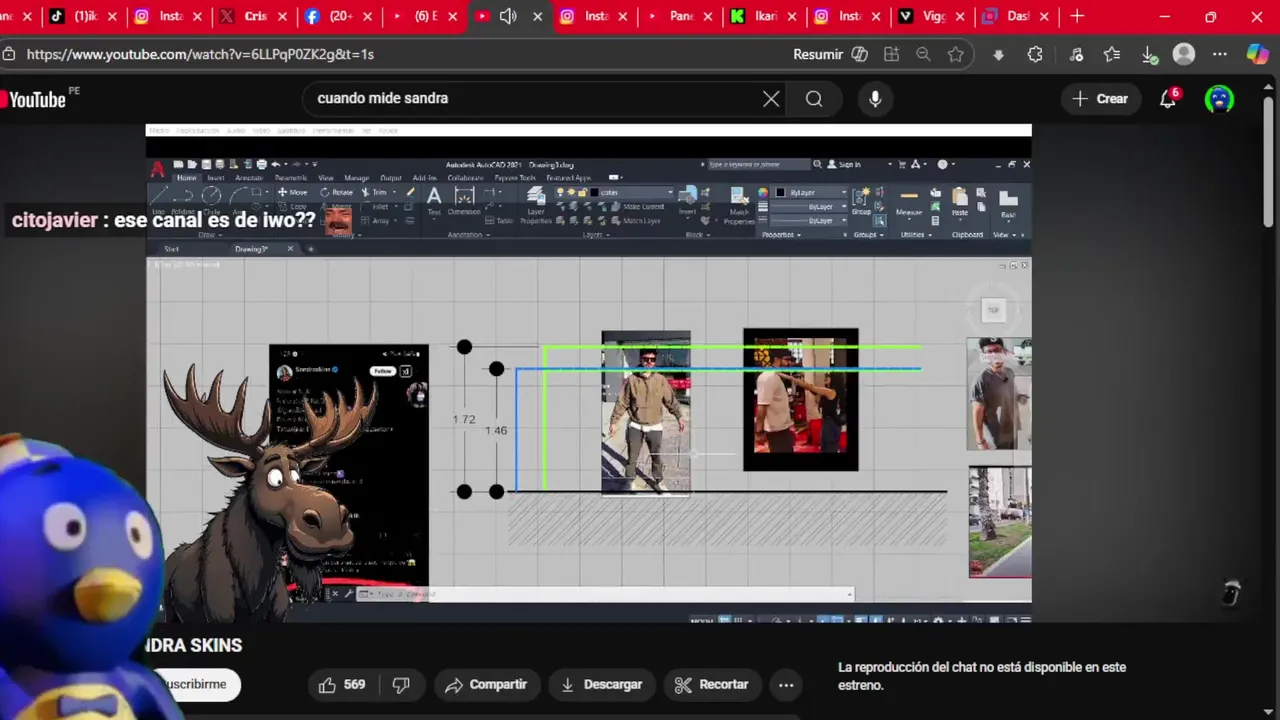Screen dimensions: 1280x720
Task: Open the browser profile avatar
Action: tap(1184, 54)
